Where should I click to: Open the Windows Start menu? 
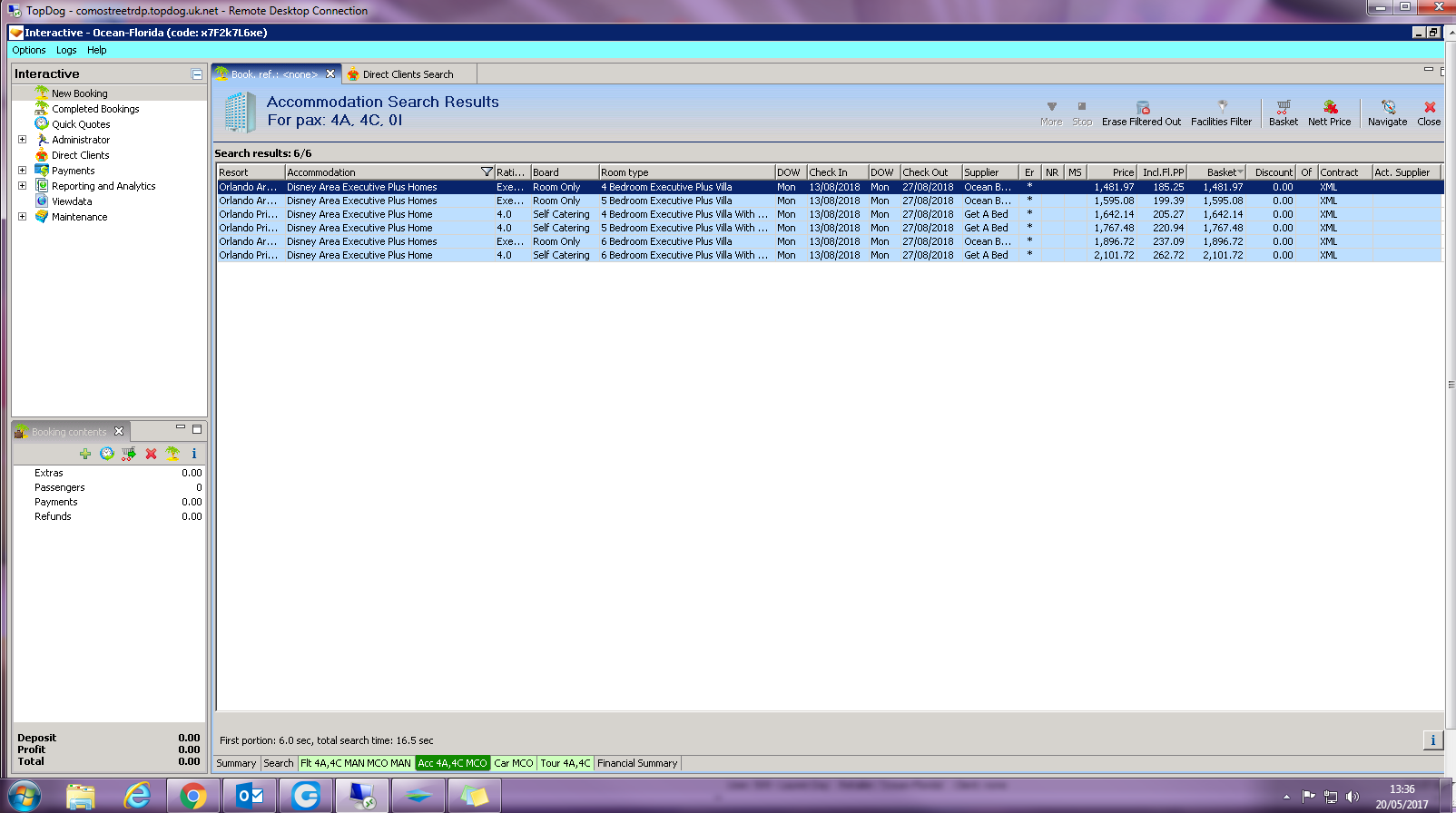25,797
